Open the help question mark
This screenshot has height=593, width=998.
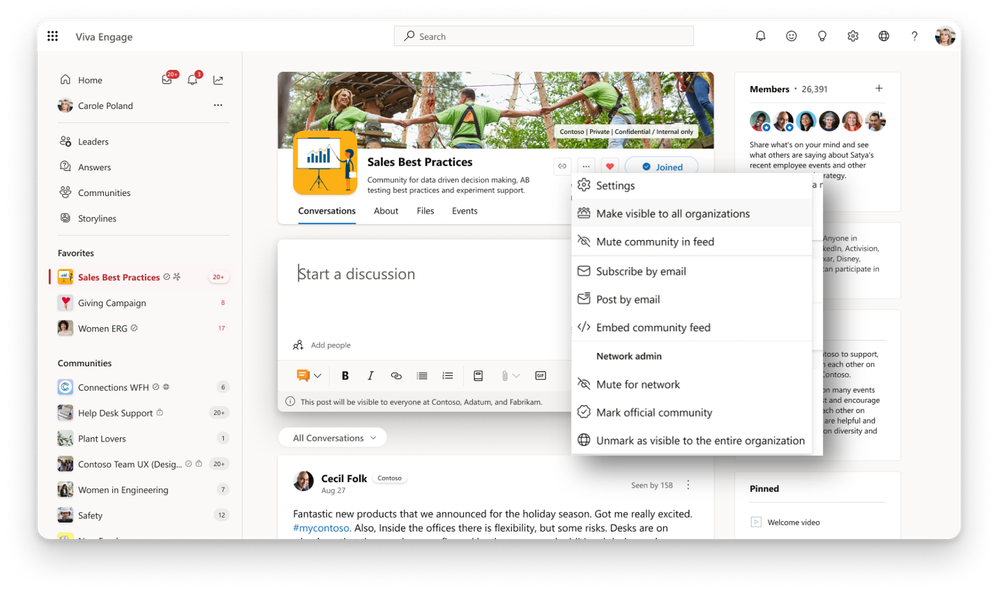[914, 36]
